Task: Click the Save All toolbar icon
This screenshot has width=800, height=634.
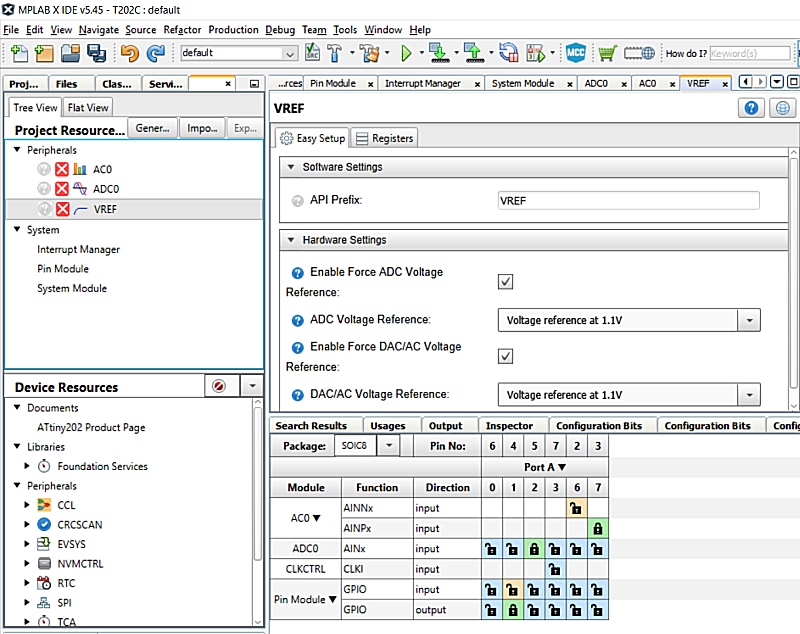Action: (x=97, y=53)
